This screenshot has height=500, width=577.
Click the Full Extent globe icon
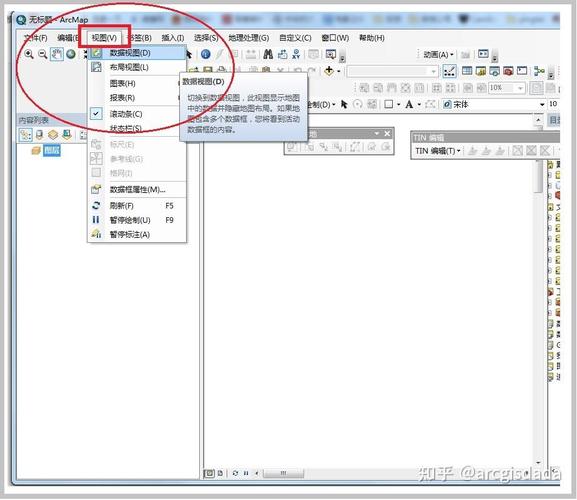click(x=71, y=54)
